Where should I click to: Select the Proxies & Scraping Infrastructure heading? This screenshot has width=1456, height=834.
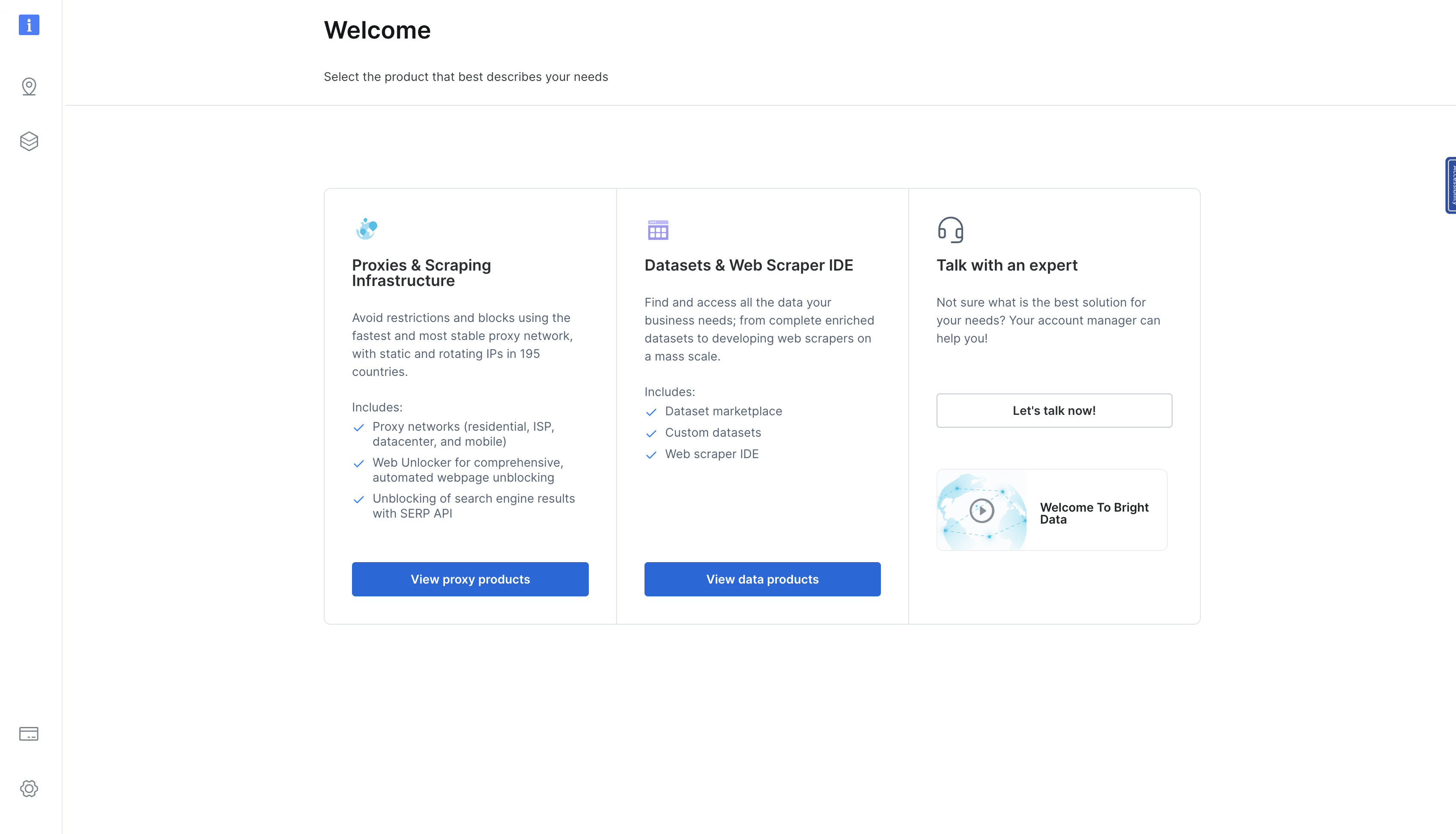(421, 273)
